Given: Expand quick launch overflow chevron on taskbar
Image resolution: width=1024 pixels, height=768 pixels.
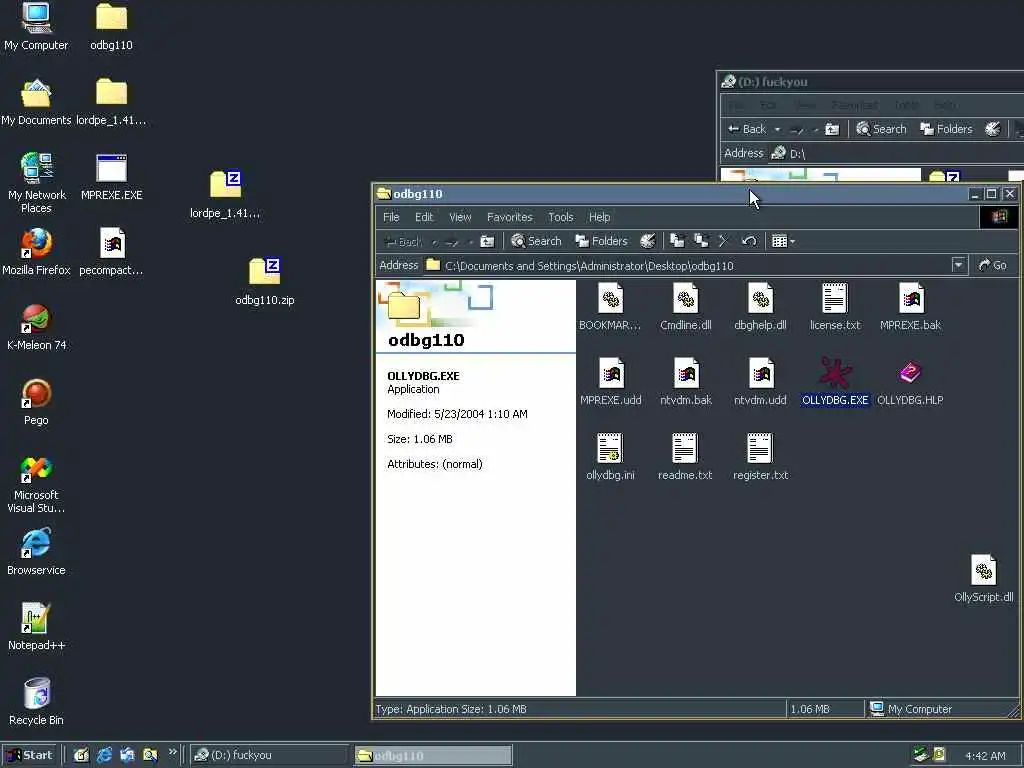Looking at the screenshot, I should click(172, 752).
